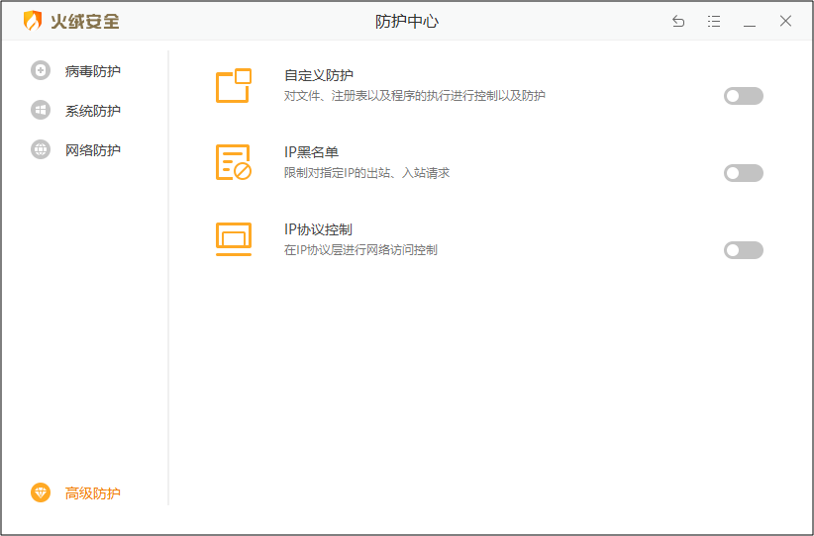Open the 自定义防护 title link

(x=319, y=75)
